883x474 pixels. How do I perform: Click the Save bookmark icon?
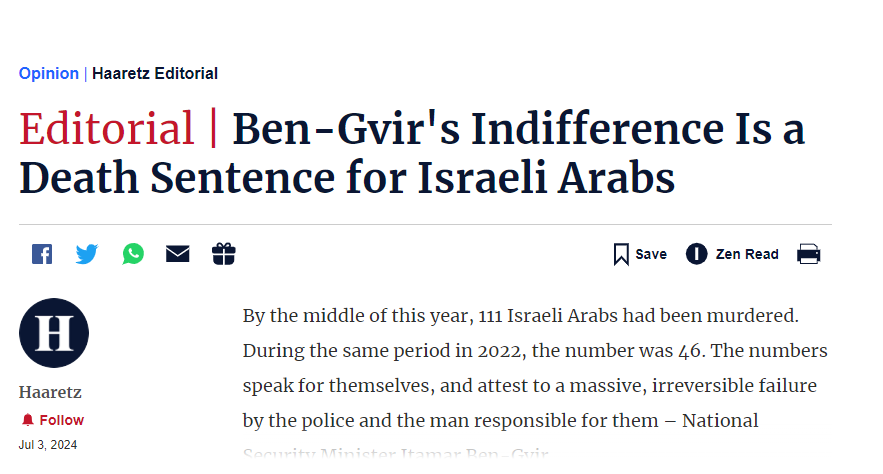pyautogui.click(x=621, y=254)
